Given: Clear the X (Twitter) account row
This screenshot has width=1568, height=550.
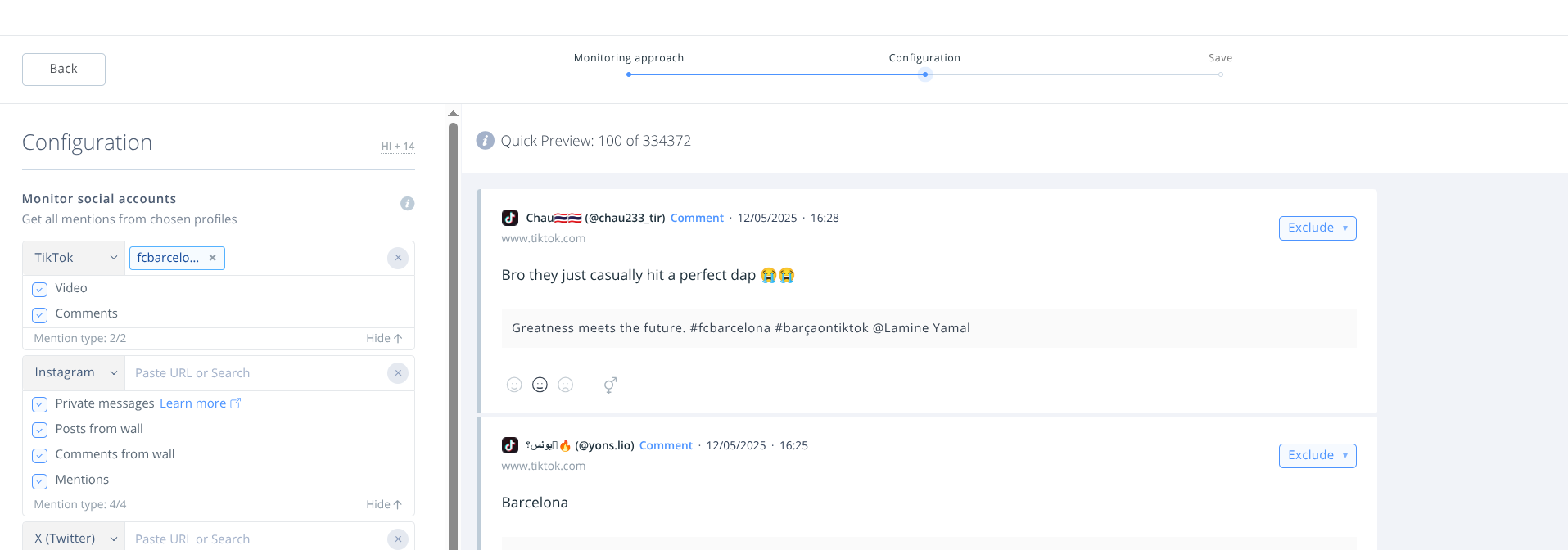Looking at the screenshot, I should click(398, 539).
